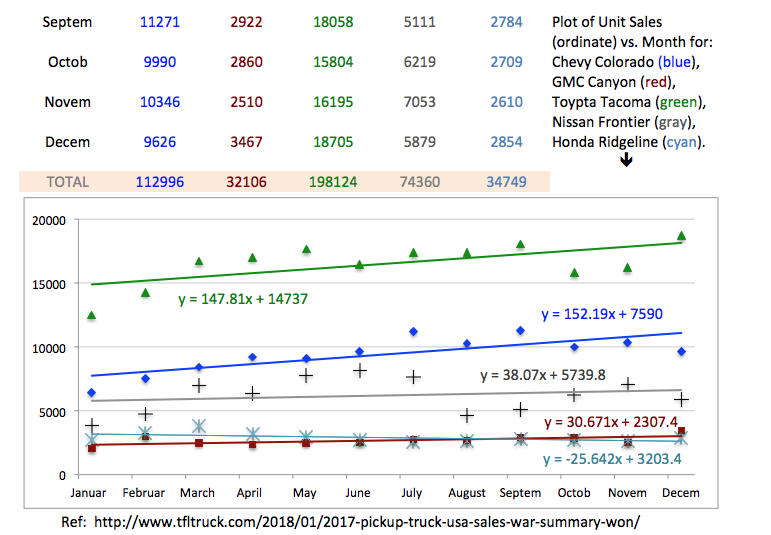Click the blue Colorado trendline

386,354
